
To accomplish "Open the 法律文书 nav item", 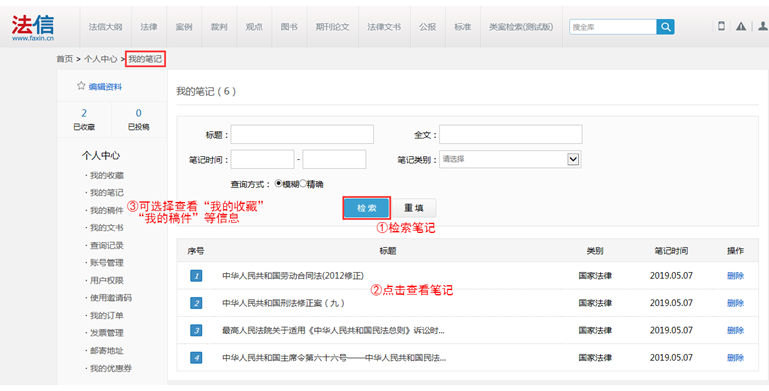I will 384,27.
